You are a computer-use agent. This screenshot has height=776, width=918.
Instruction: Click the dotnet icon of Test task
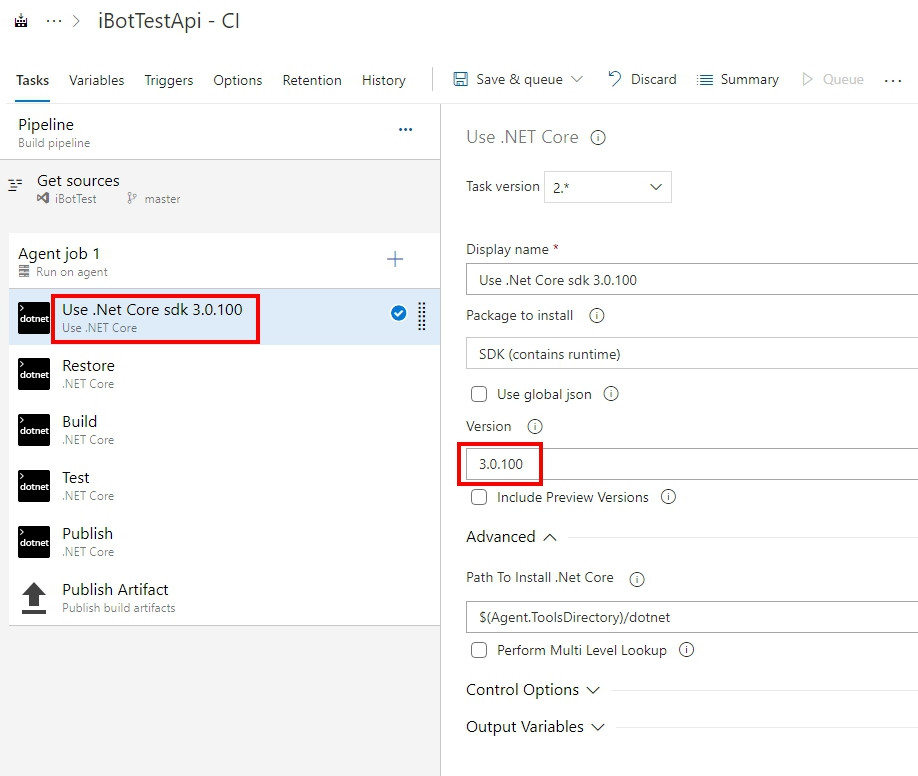coord(34,486)
